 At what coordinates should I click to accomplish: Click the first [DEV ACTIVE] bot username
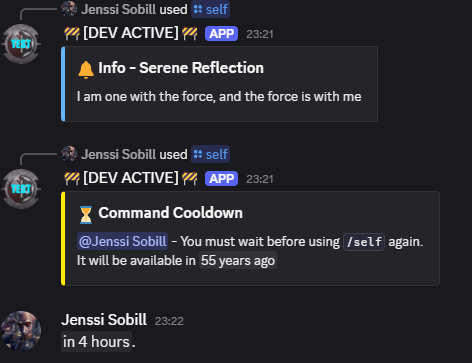tap(131, 33)
